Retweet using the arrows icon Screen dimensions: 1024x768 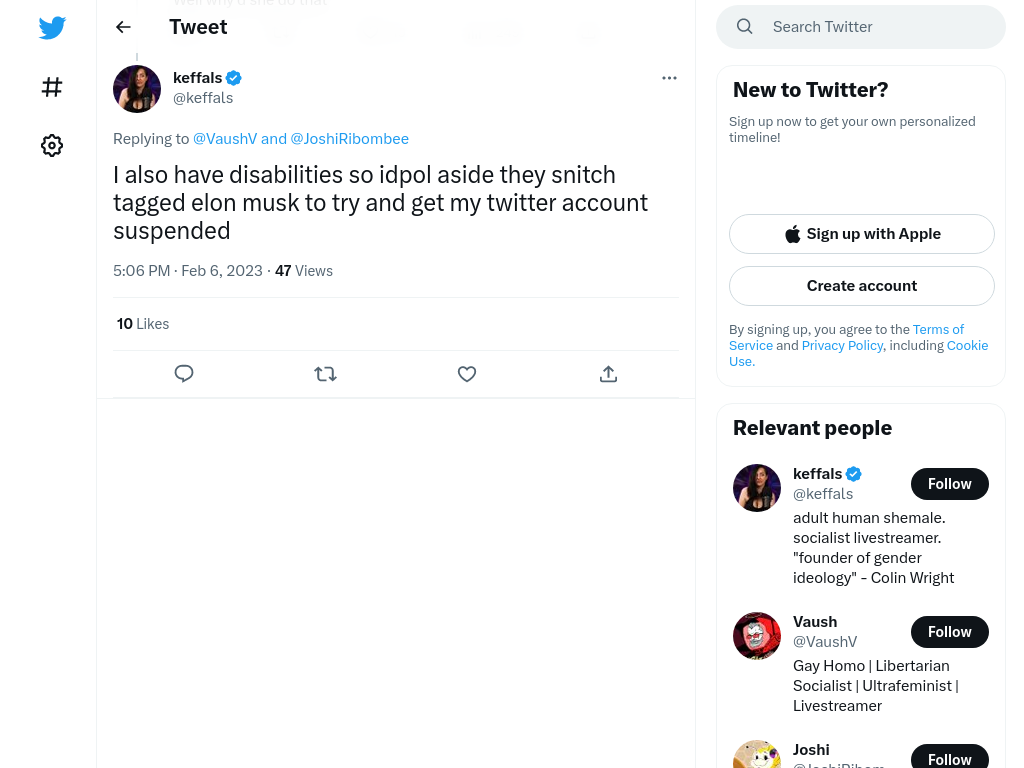point(325,374)
